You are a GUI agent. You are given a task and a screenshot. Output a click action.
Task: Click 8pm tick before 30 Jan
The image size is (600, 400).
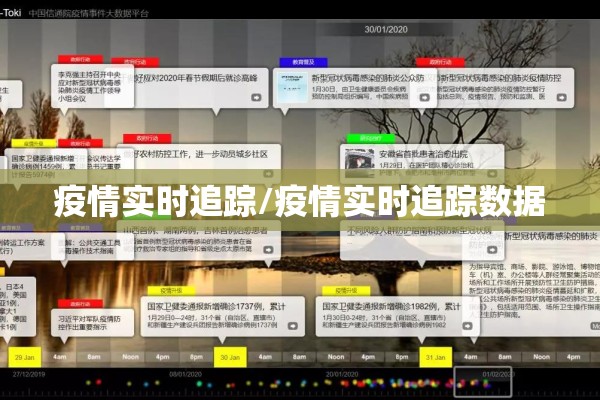tap(196, 357)
